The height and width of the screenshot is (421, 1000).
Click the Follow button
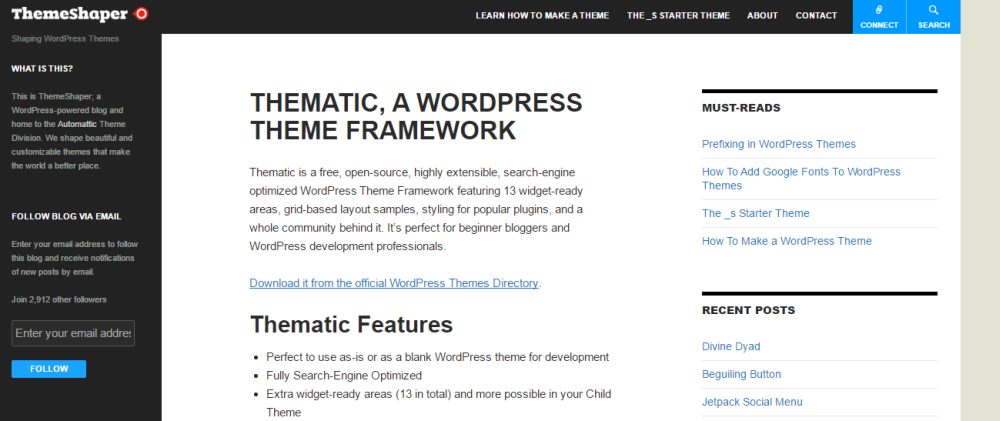[x=48, y=369]
